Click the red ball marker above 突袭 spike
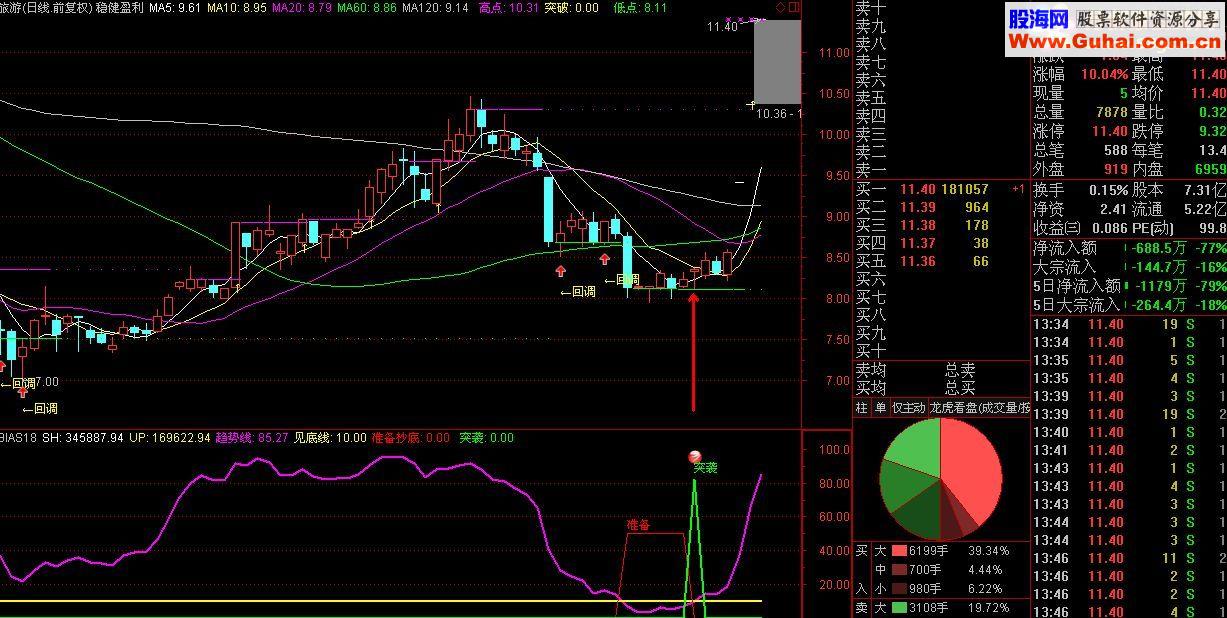The height and width of the screenshot is (618, 1227). (x=695, y=457)
